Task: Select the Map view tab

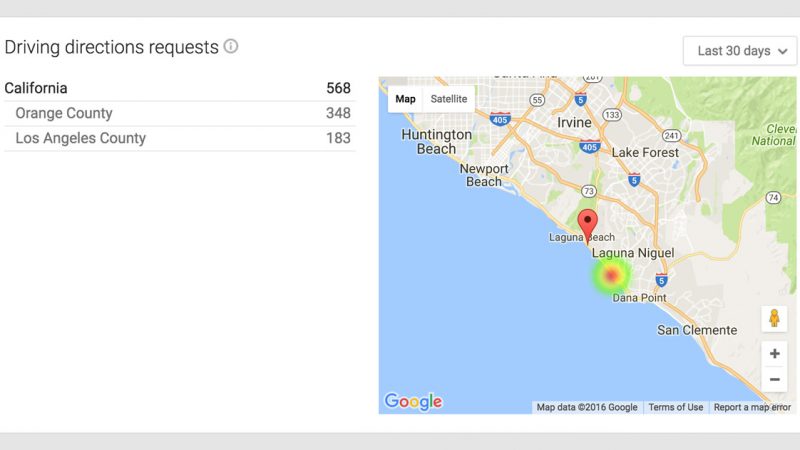Action: [405, 99]
